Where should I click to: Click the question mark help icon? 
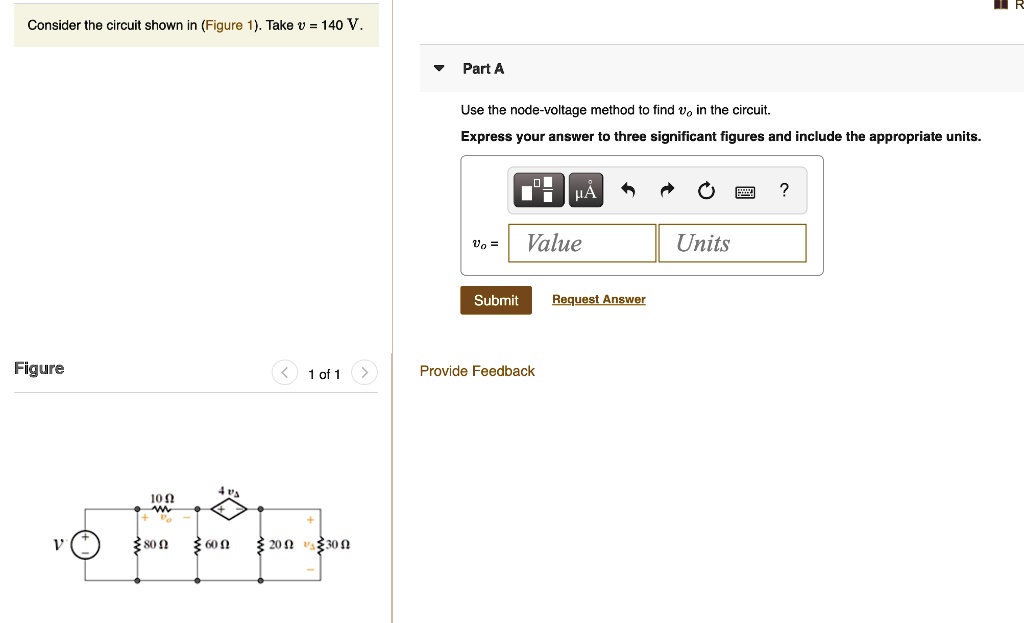(x=784, y=189)
